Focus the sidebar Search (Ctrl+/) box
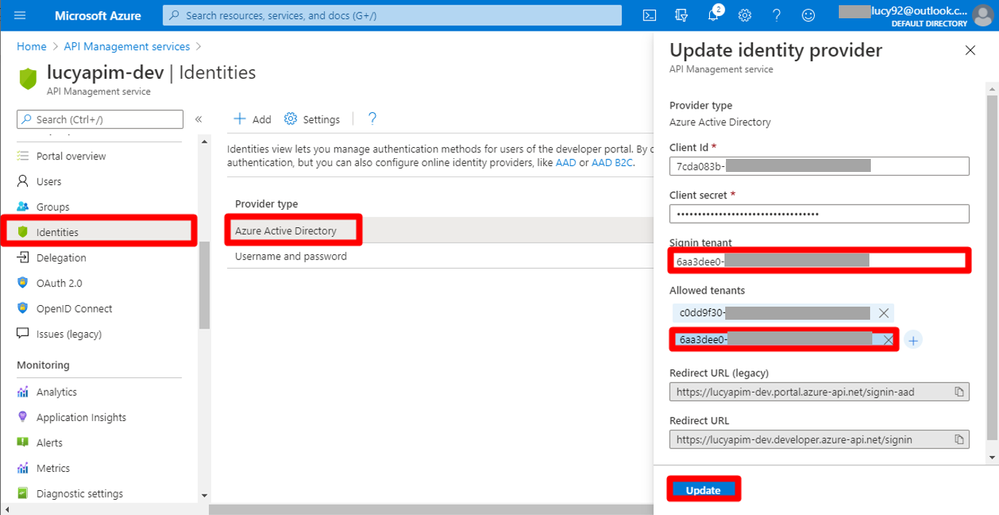The image size is (999, 515). pyautogui.click(x=100, y=119)
